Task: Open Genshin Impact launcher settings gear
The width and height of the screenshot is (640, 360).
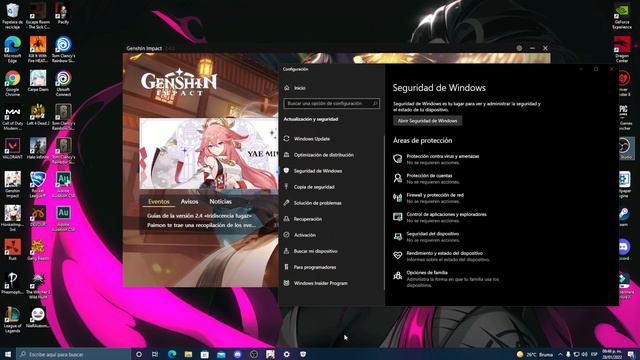Action: (x=519, y=48)
